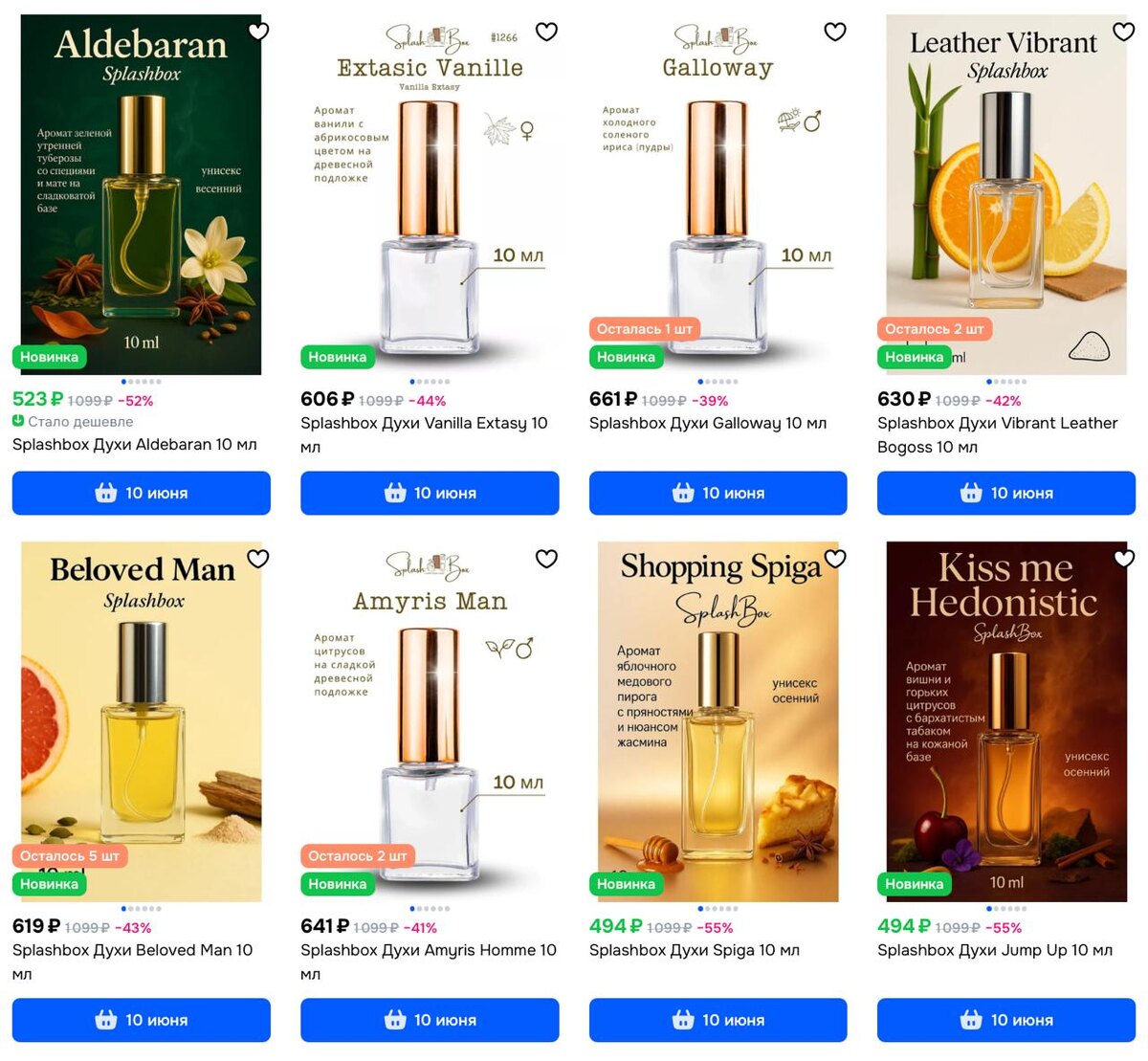Like the Leather Vibrant perfume with heart

click(1123, 32)
